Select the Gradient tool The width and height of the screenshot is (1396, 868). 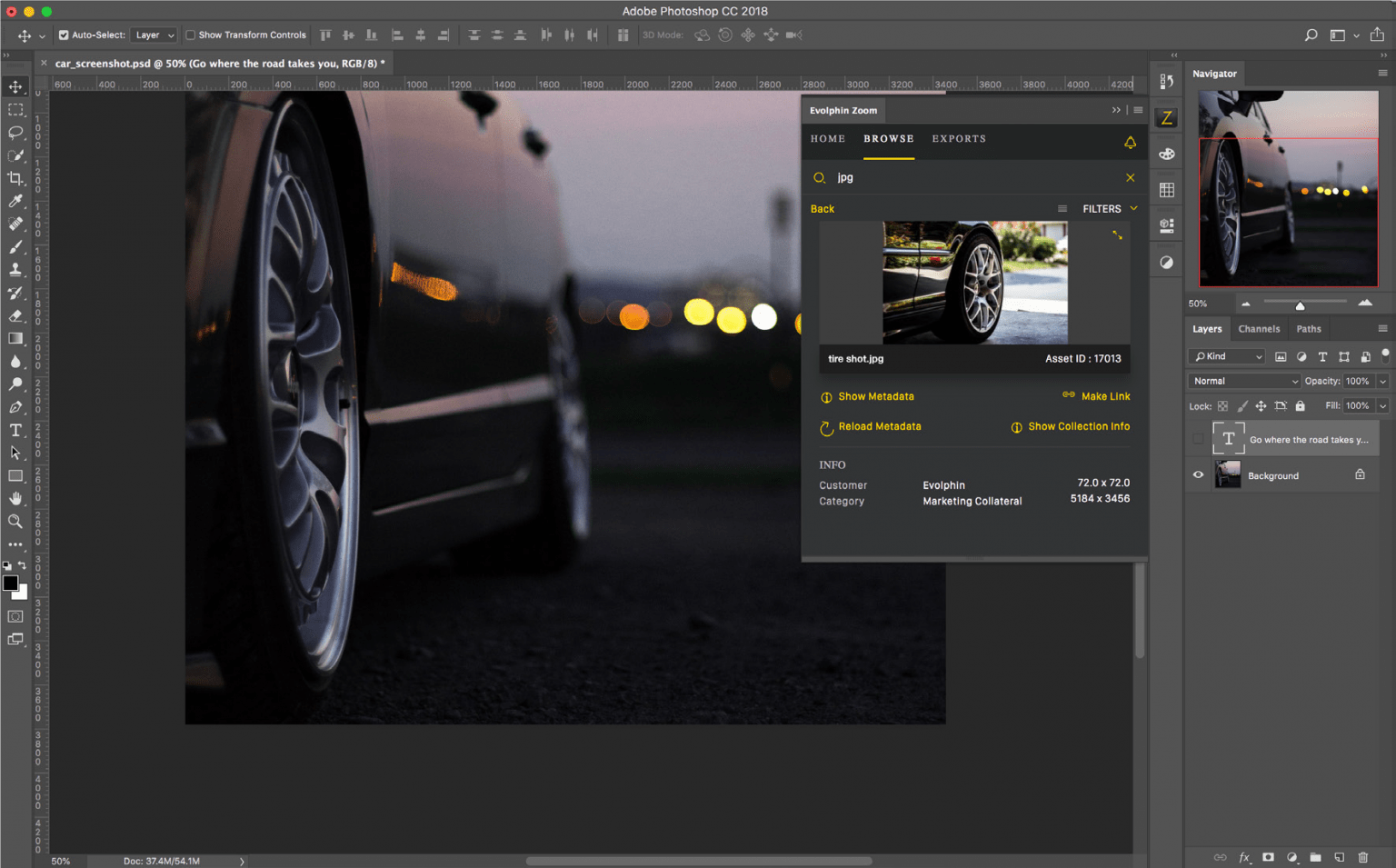[x=15, y=338]
